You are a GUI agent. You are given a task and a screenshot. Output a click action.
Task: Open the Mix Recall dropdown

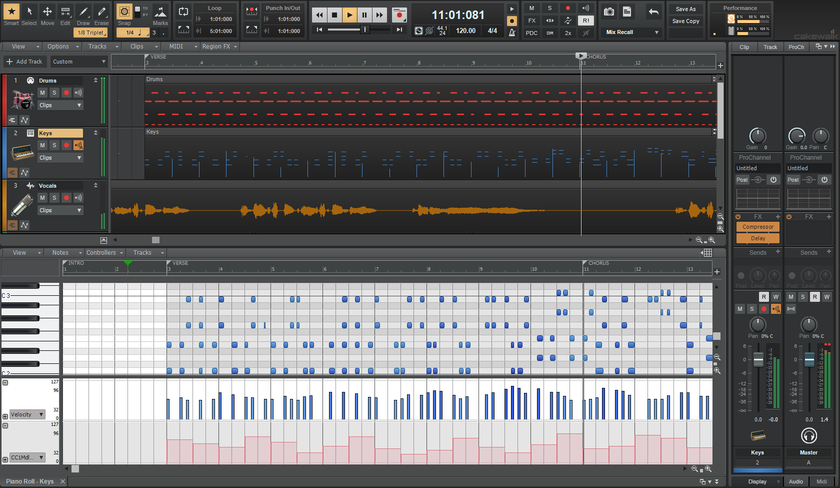631,32
